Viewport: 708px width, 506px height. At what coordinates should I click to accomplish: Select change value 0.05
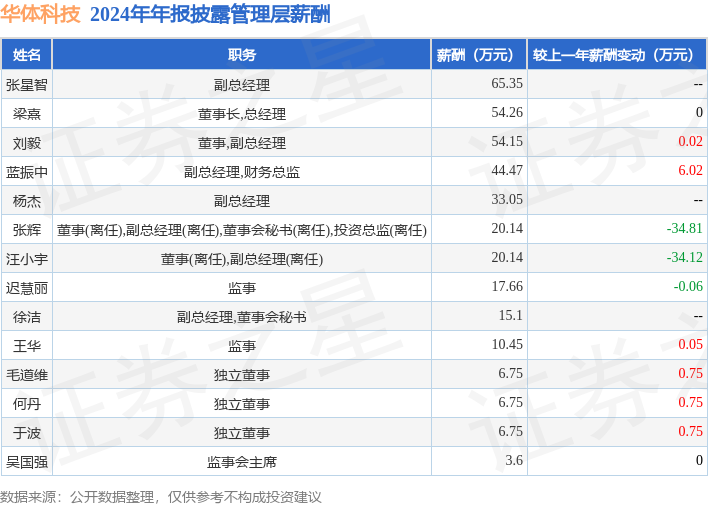[690, 344]
